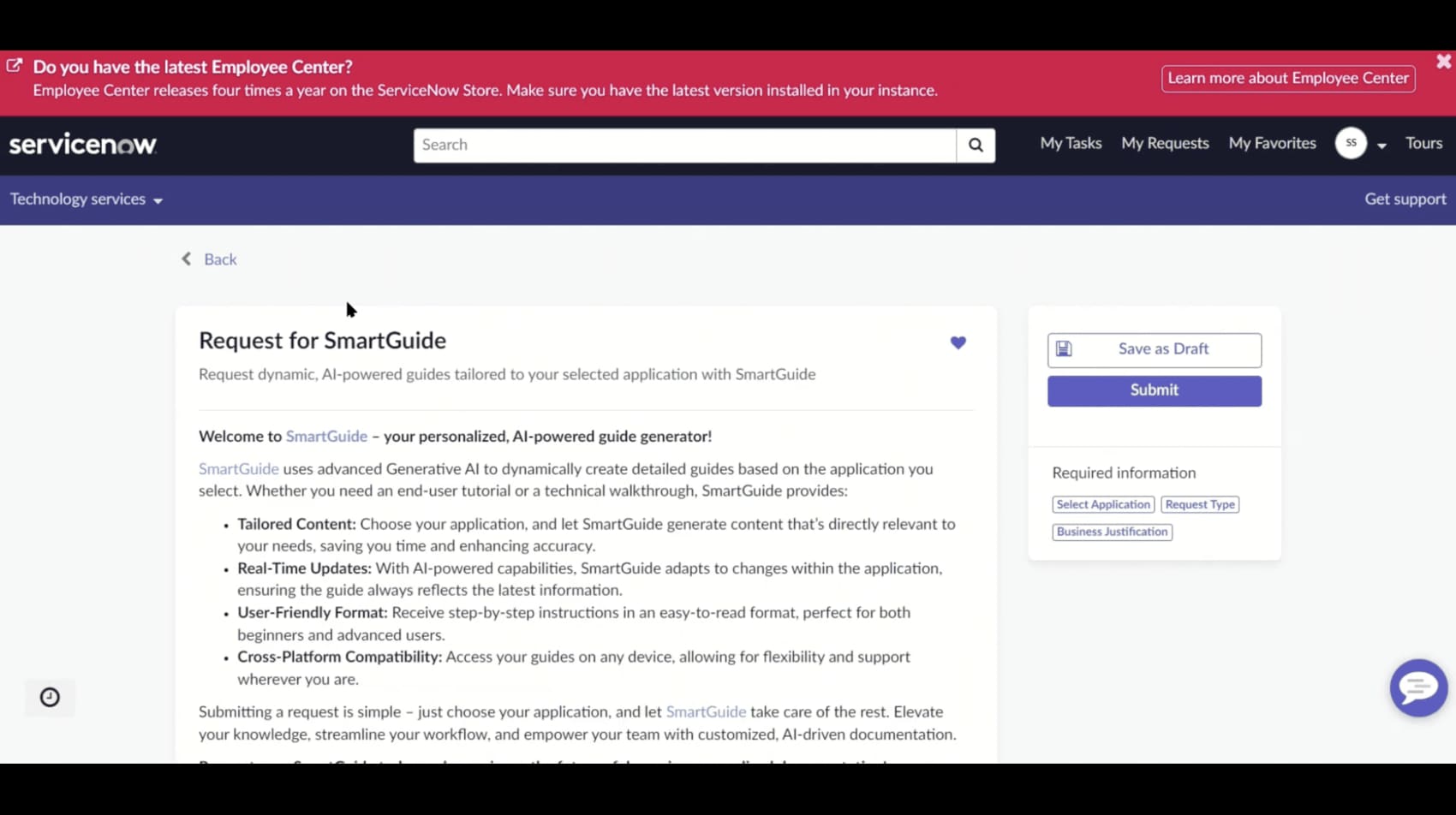Click 'Do you have the latest Employee Center?' text
The width and height of the screenshot is (1456, 815).
pos(193,67)
